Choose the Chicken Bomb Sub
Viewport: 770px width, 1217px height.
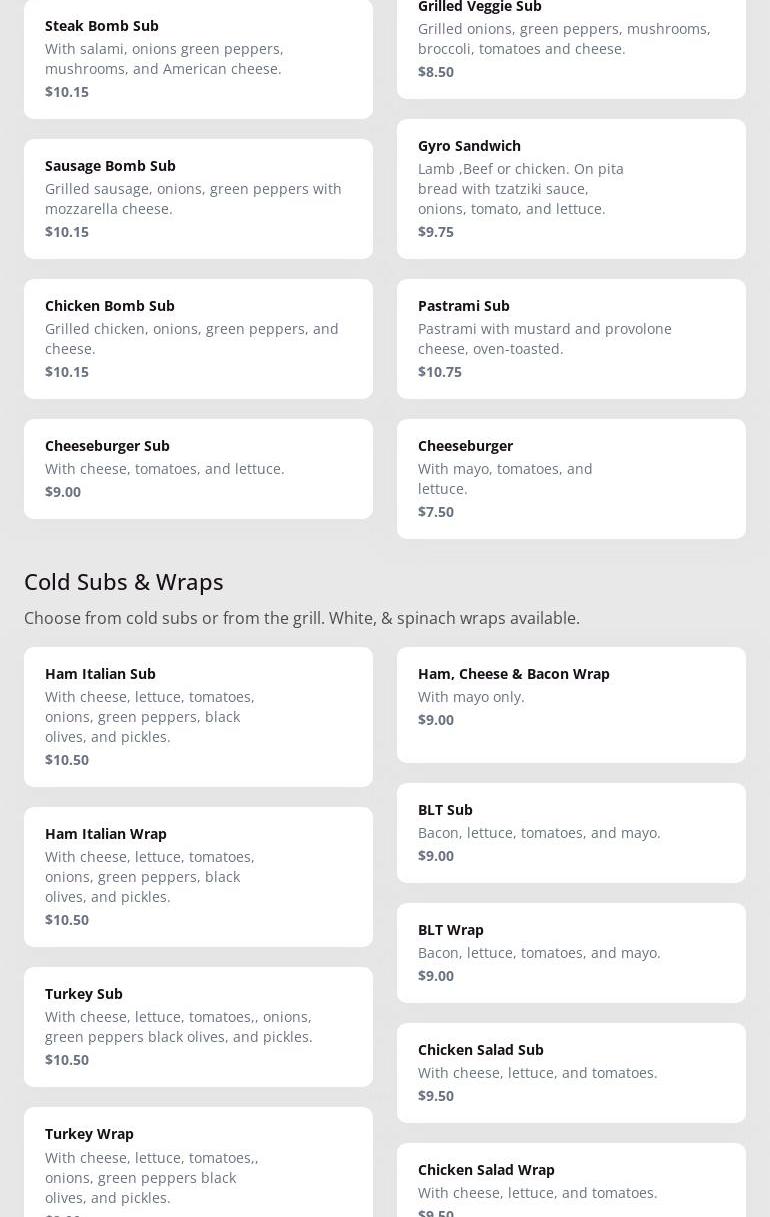pyautogui.click(x=198, y=339)
